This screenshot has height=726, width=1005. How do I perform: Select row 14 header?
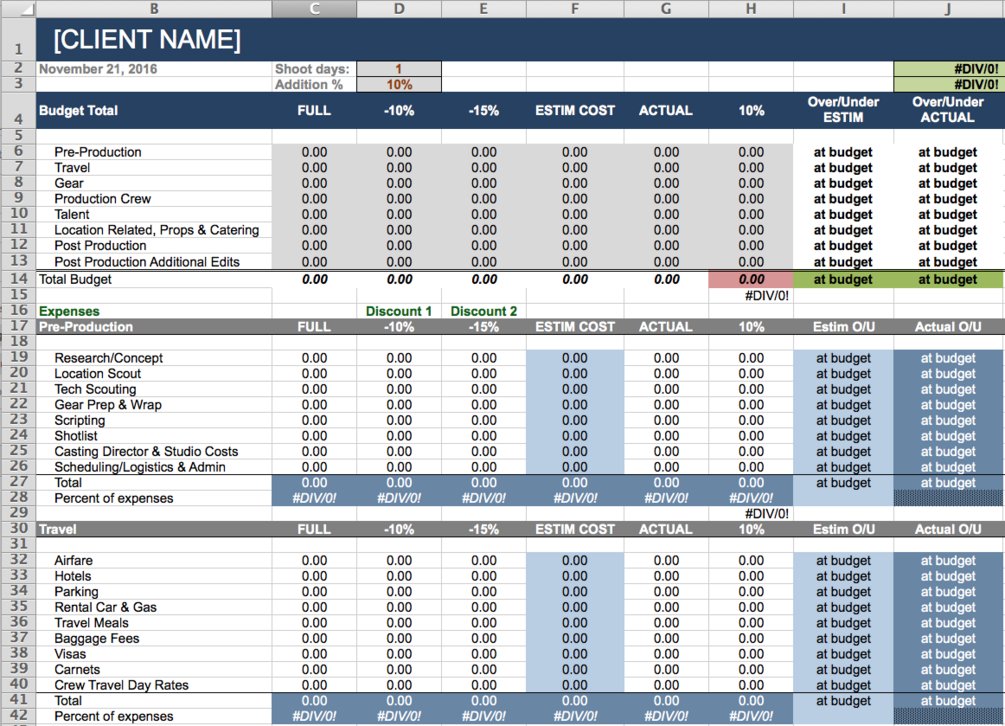[19, 279]
